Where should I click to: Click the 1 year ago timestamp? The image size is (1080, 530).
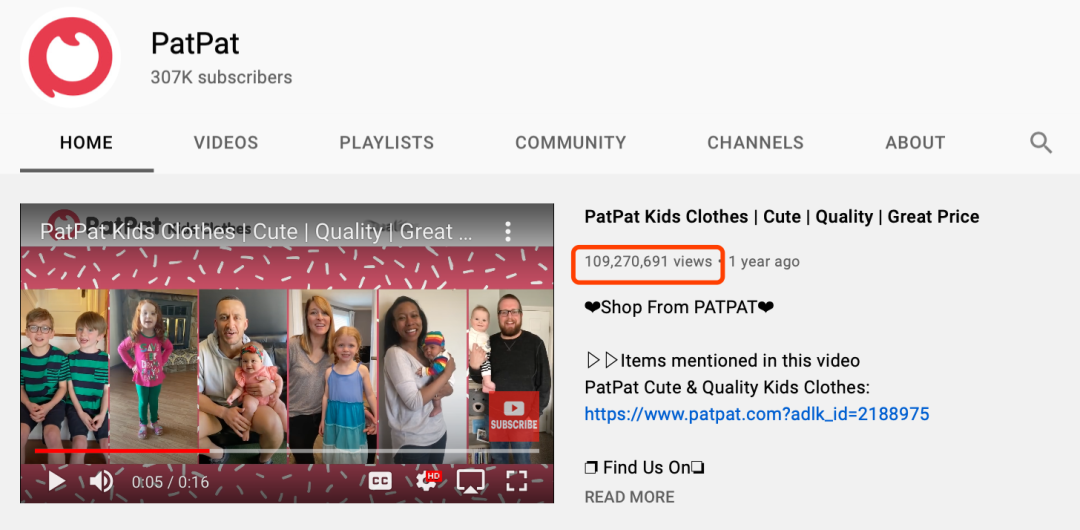[765, 261]
